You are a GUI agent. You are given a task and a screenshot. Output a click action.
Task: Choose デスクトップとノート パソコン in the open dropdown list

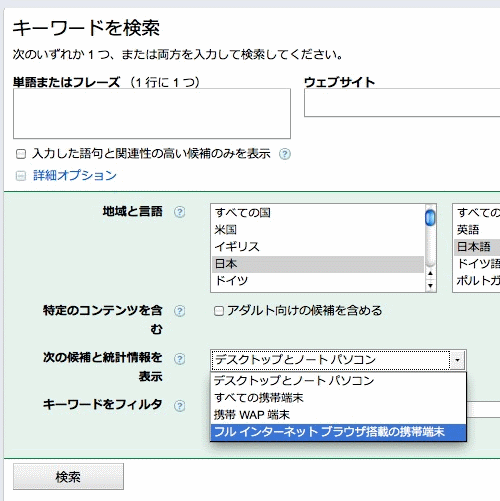click(x=338, y=381)
